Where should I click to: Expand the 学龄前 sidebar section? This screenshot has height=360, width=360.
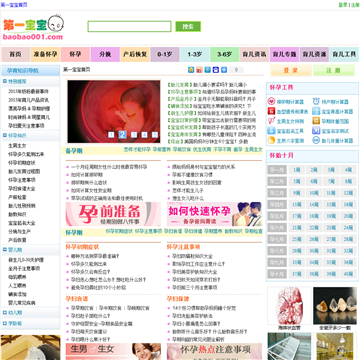[5, 323]
